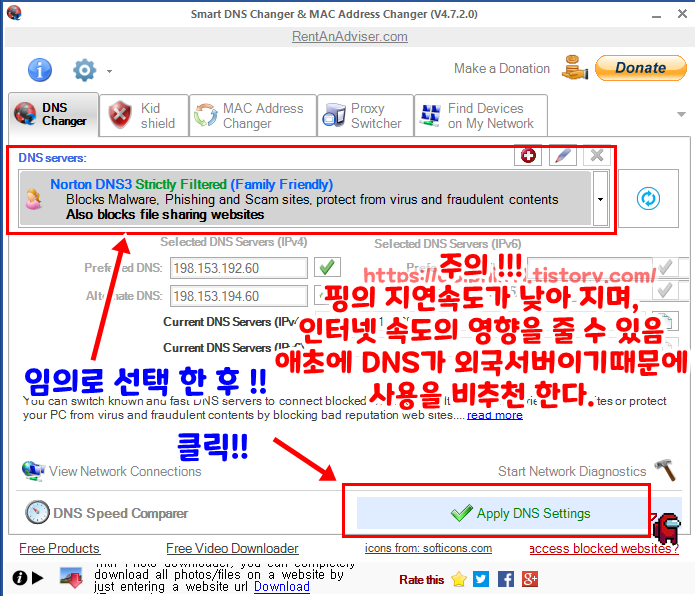Image resolution: width=695 pixels, height=596 pixels.
Task: Open the blue info icon
Action: [40, 70]
